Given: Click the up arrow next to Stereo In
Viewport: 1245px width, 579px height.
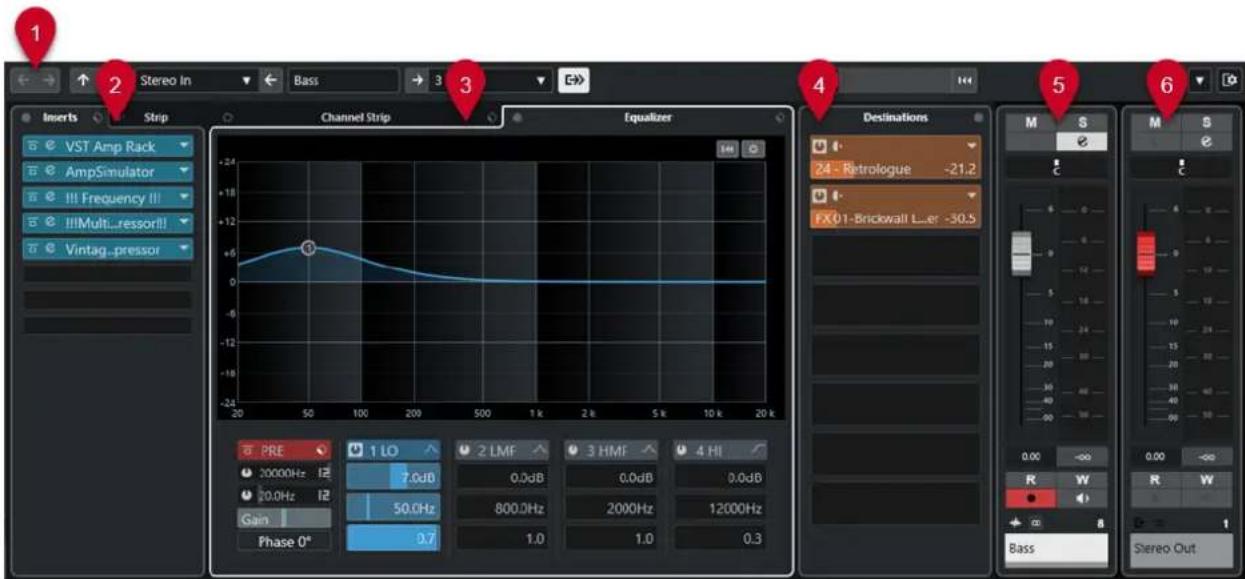Looking at the screenshot, I should 81,79.
